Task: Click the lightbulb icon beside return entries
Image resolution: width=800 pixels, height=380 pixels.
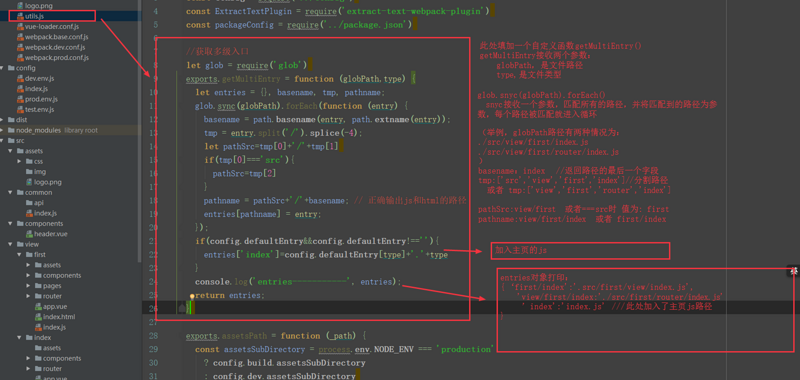Action: [x=192, y=296]
